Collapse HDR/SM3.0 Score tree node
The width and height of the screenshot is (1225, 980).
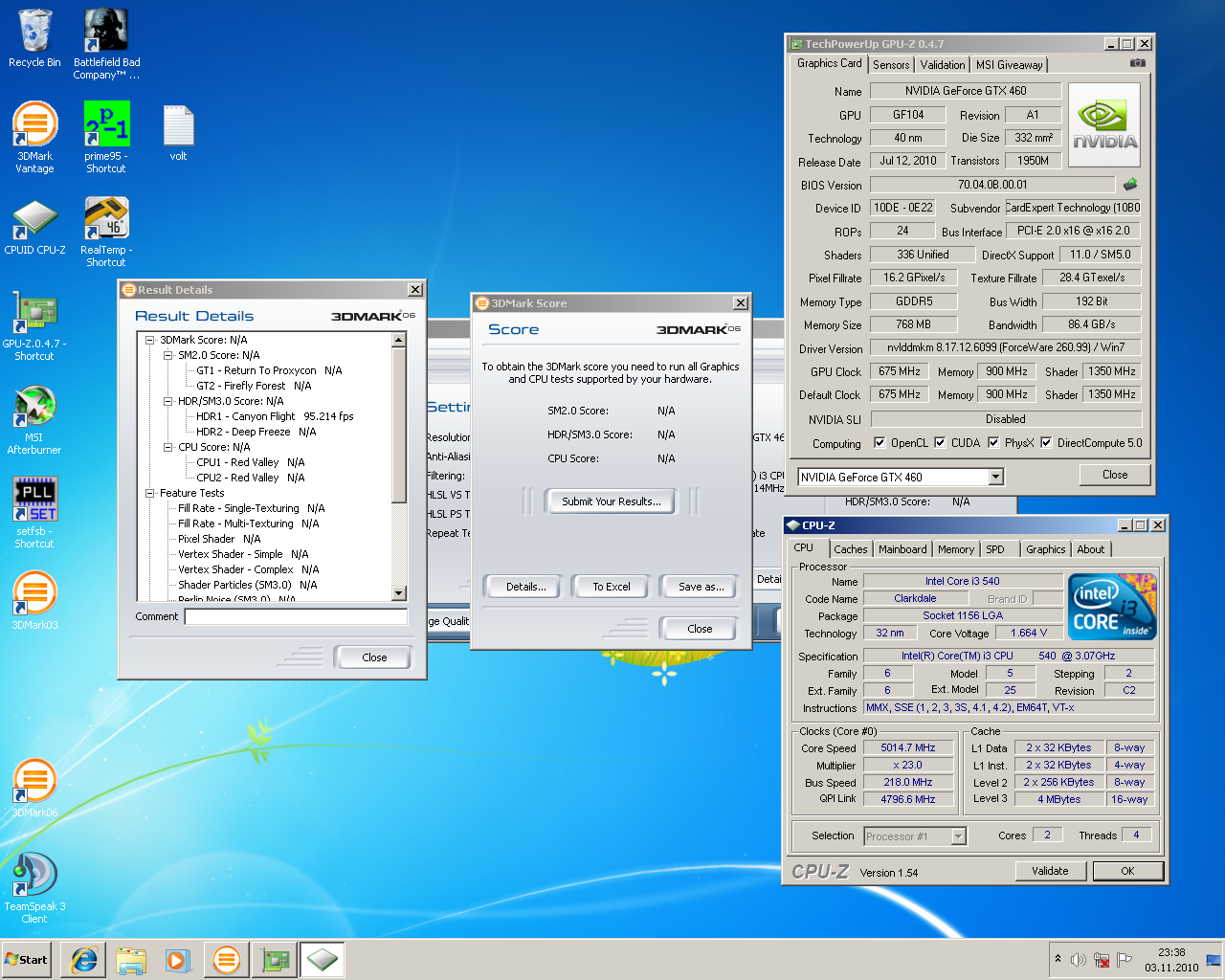click(x=168, y=401)
